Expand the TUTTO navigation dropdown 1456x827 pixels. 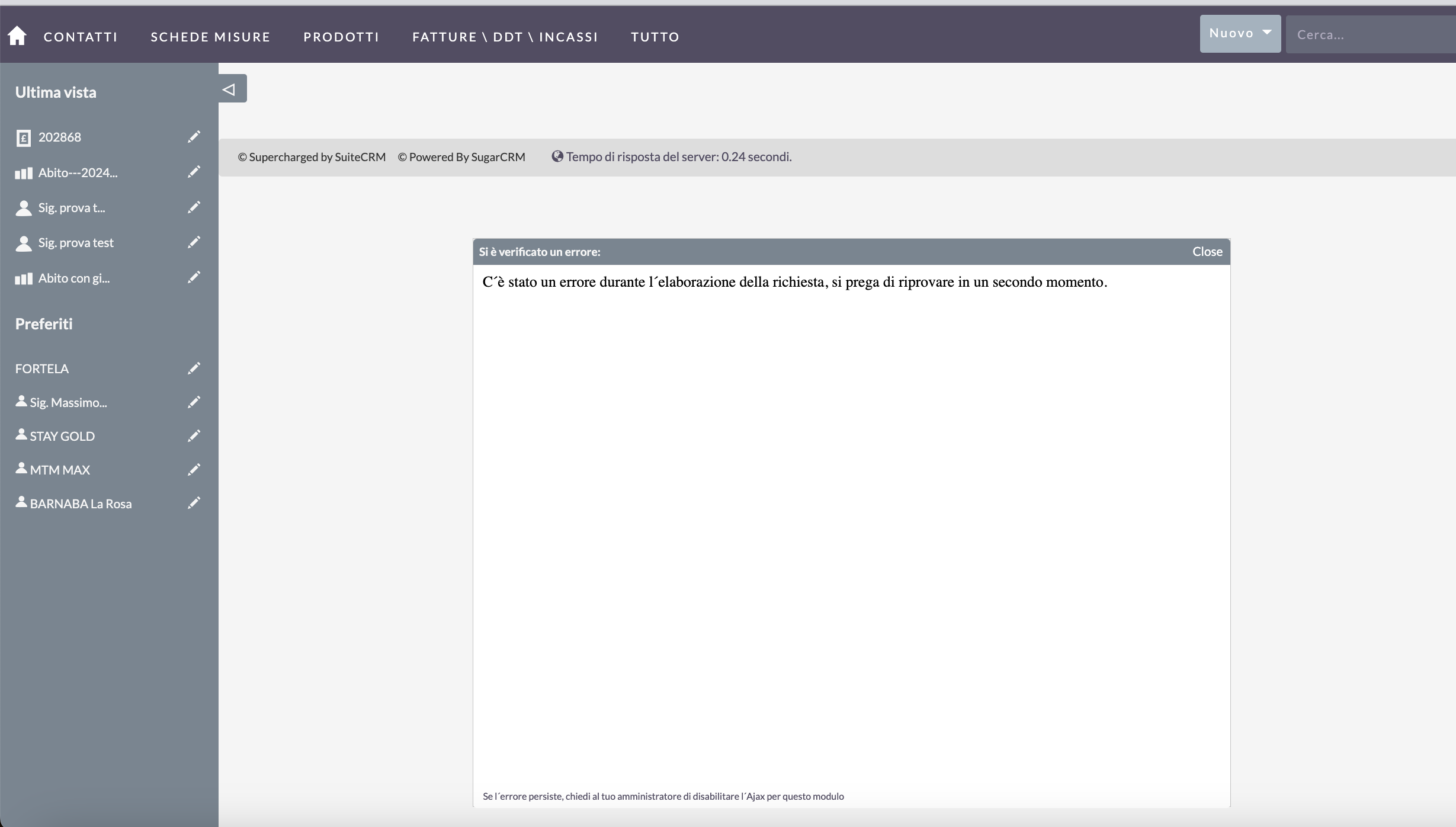(x=655, y=37)
